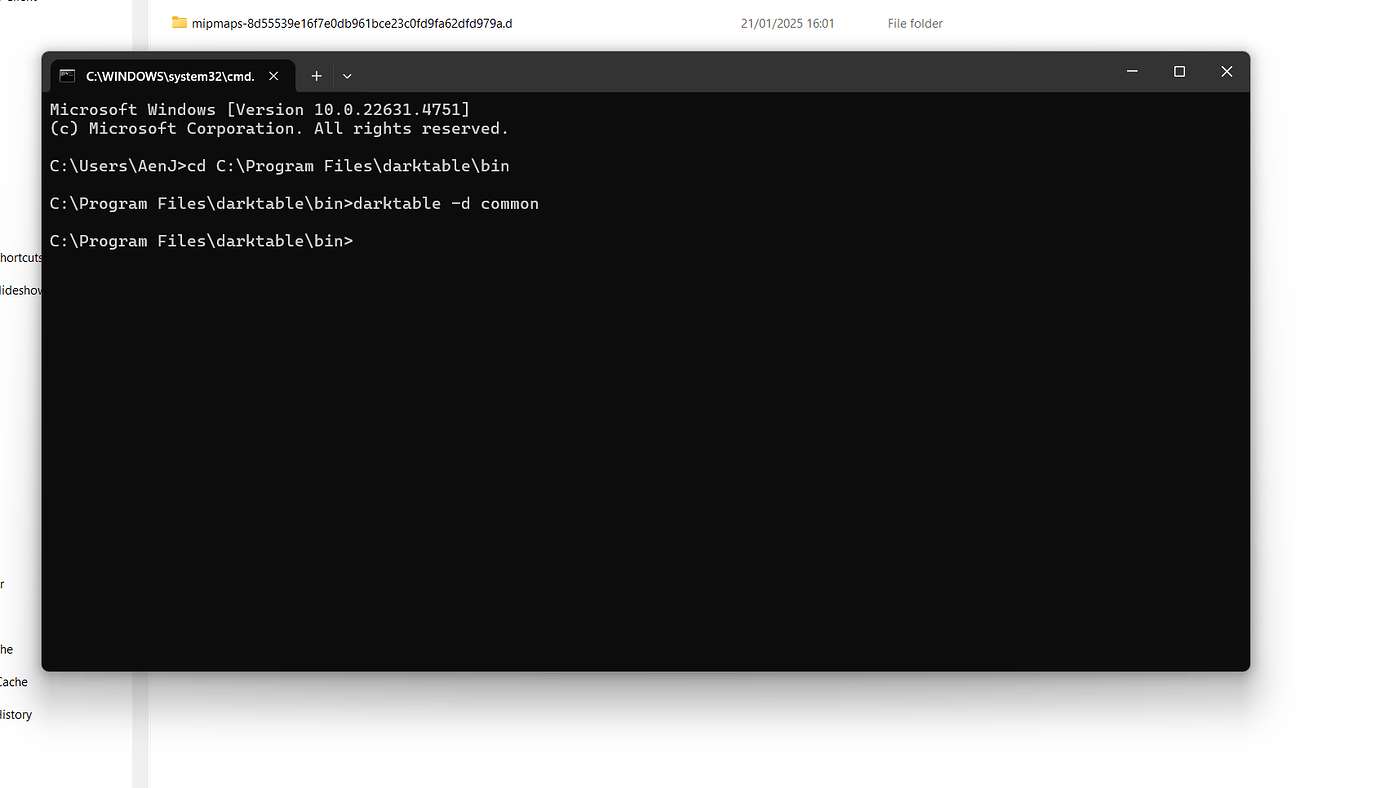Place cursor at the darktable\bin command prompt

coord(360,240)
